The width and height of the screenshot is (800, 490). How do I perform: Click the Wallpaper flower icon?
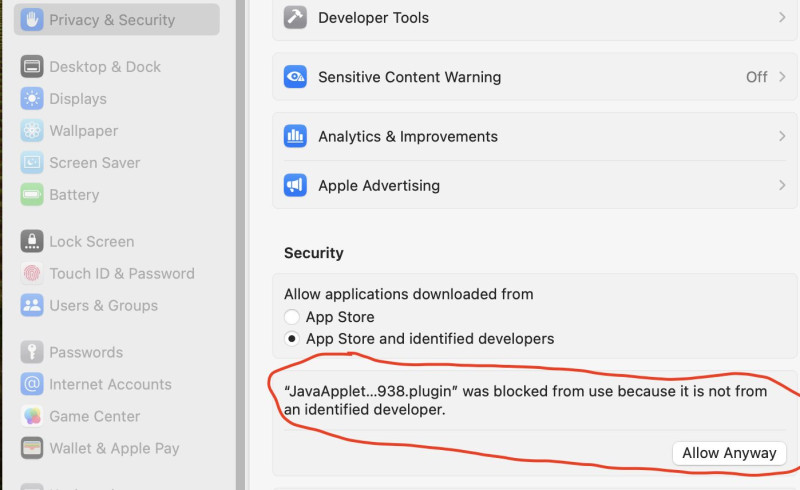point(32,131)
